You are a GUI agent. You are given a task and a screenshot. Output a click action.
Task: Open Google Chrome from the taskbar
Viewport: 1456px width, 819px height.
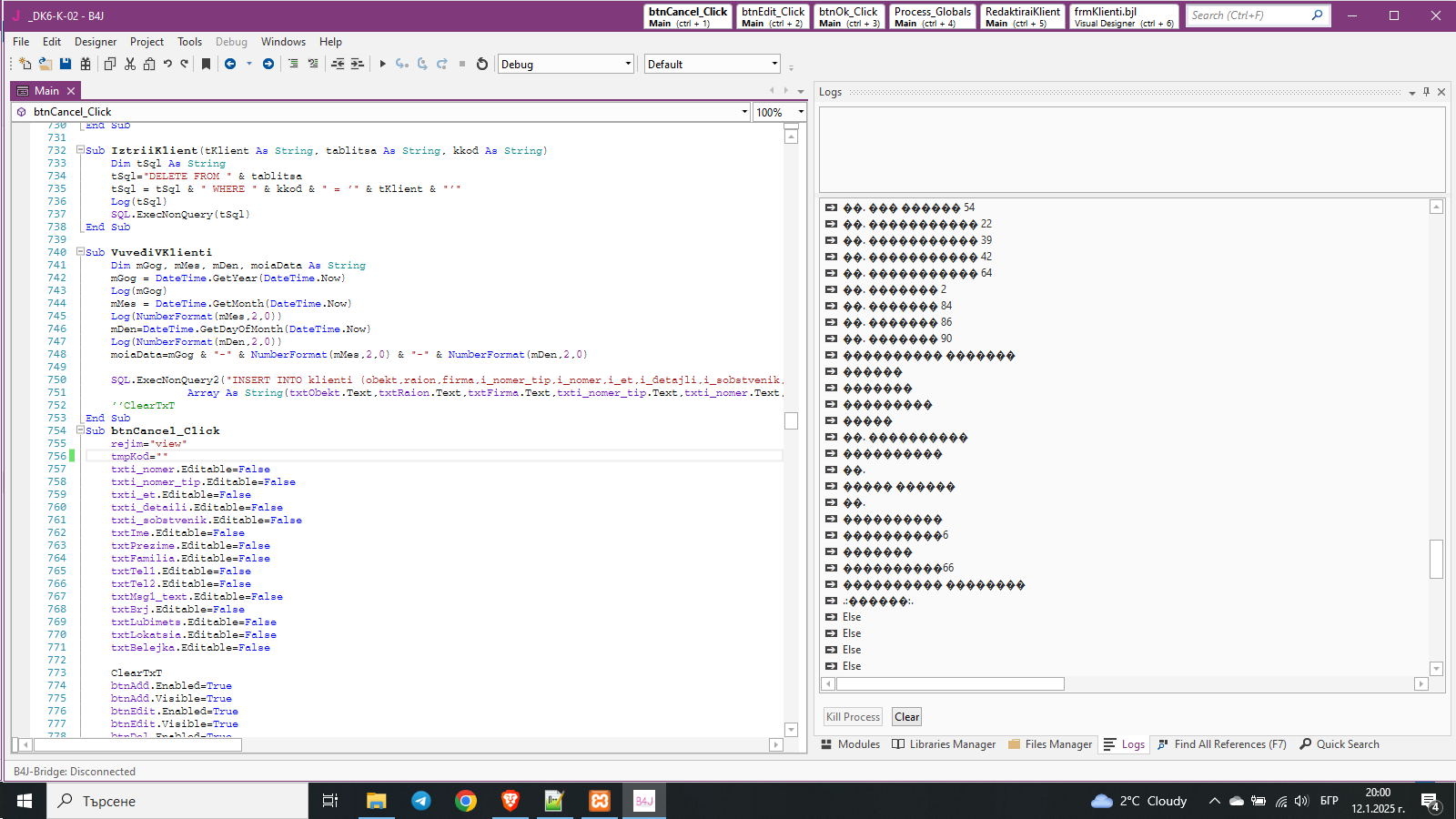point(465,801)
